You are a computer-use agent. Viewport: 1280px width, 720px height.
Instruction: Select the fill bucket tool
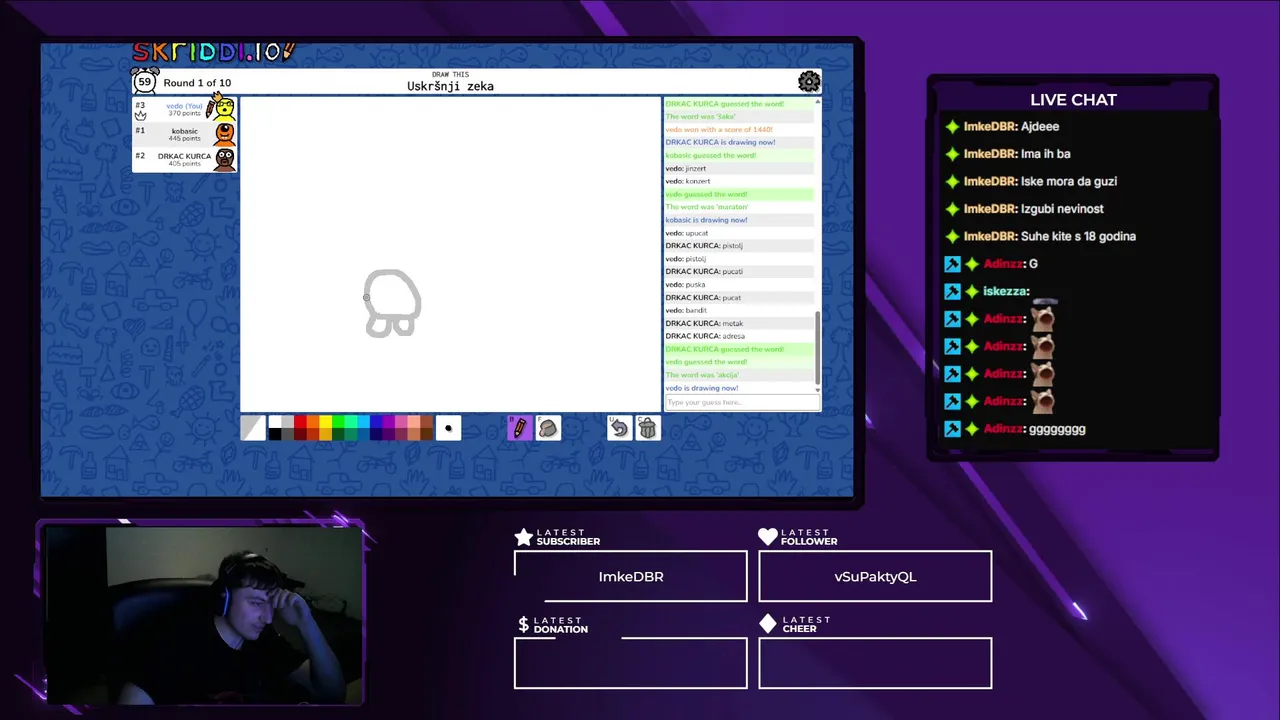[x=548, y=428]
